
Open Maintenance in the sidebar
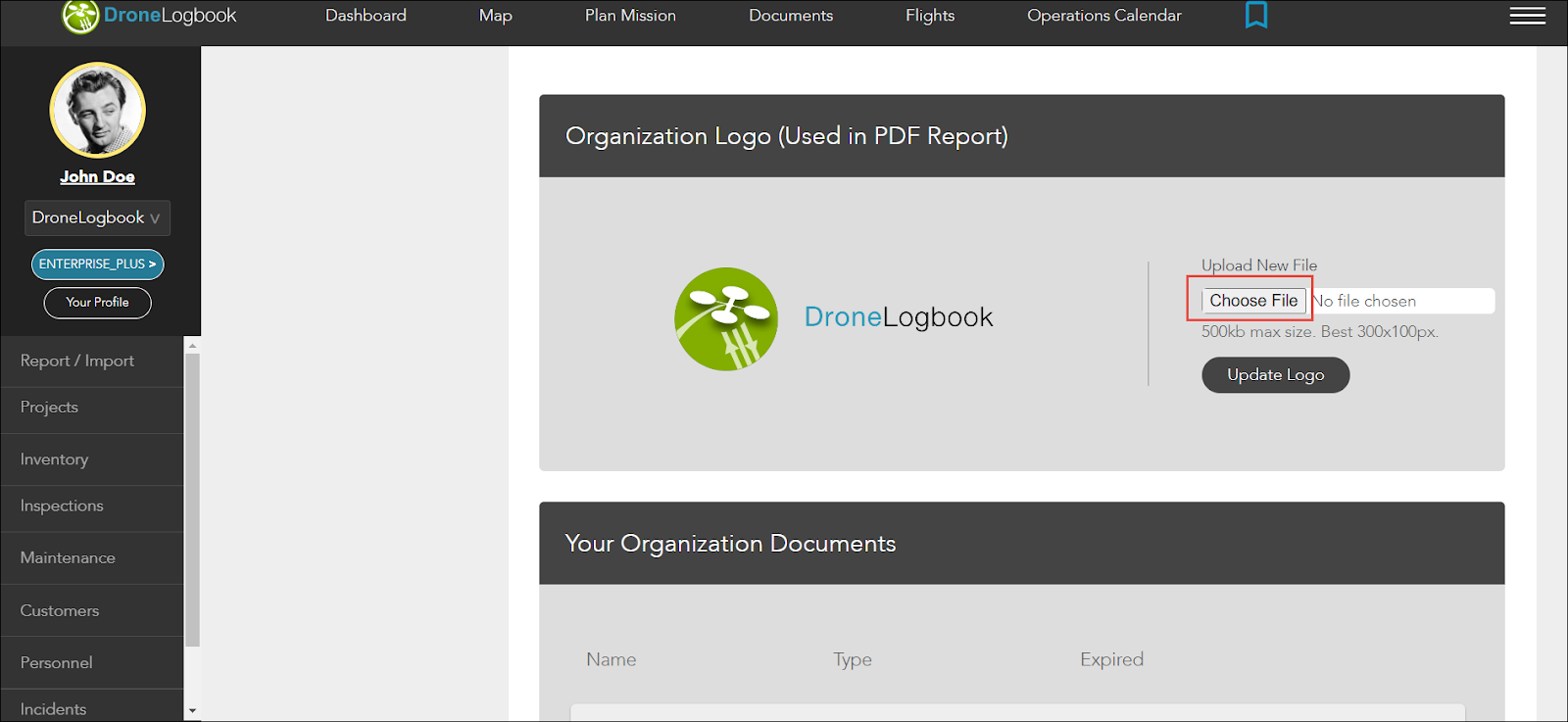92,558
